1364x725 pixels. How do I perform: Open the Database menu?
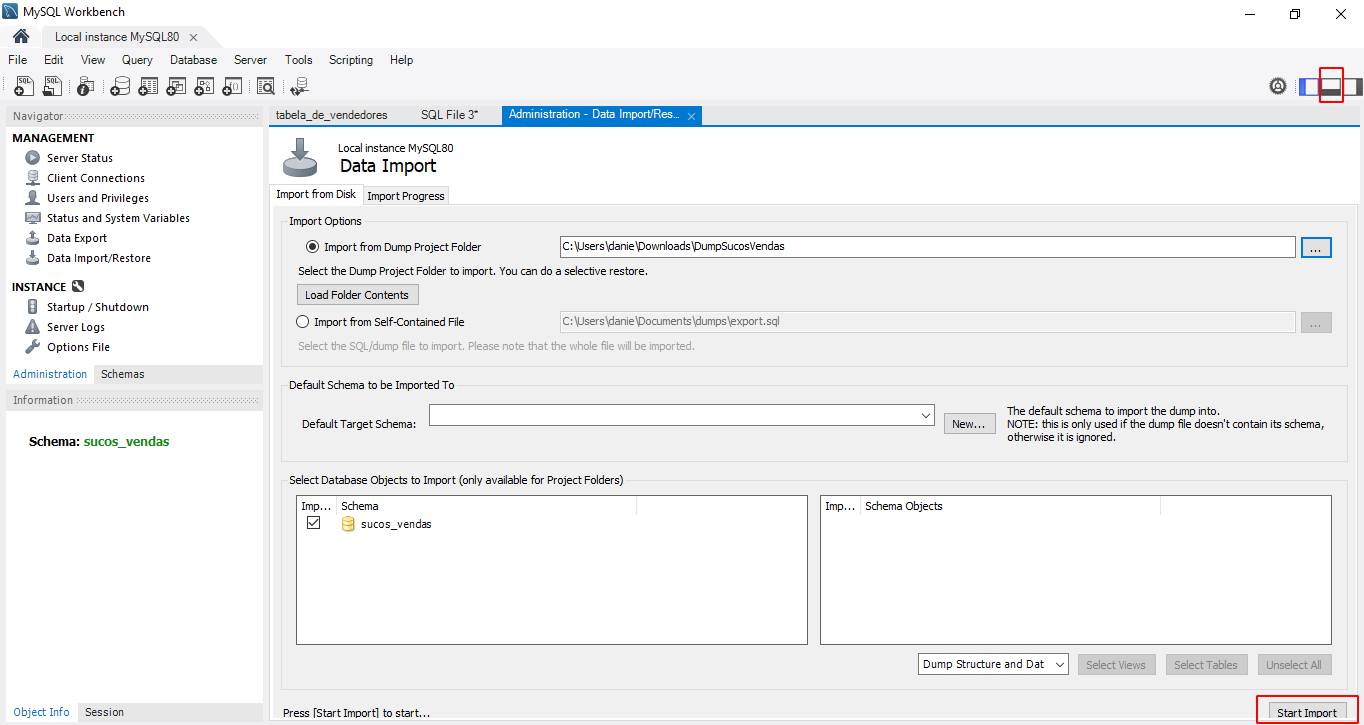193,60
